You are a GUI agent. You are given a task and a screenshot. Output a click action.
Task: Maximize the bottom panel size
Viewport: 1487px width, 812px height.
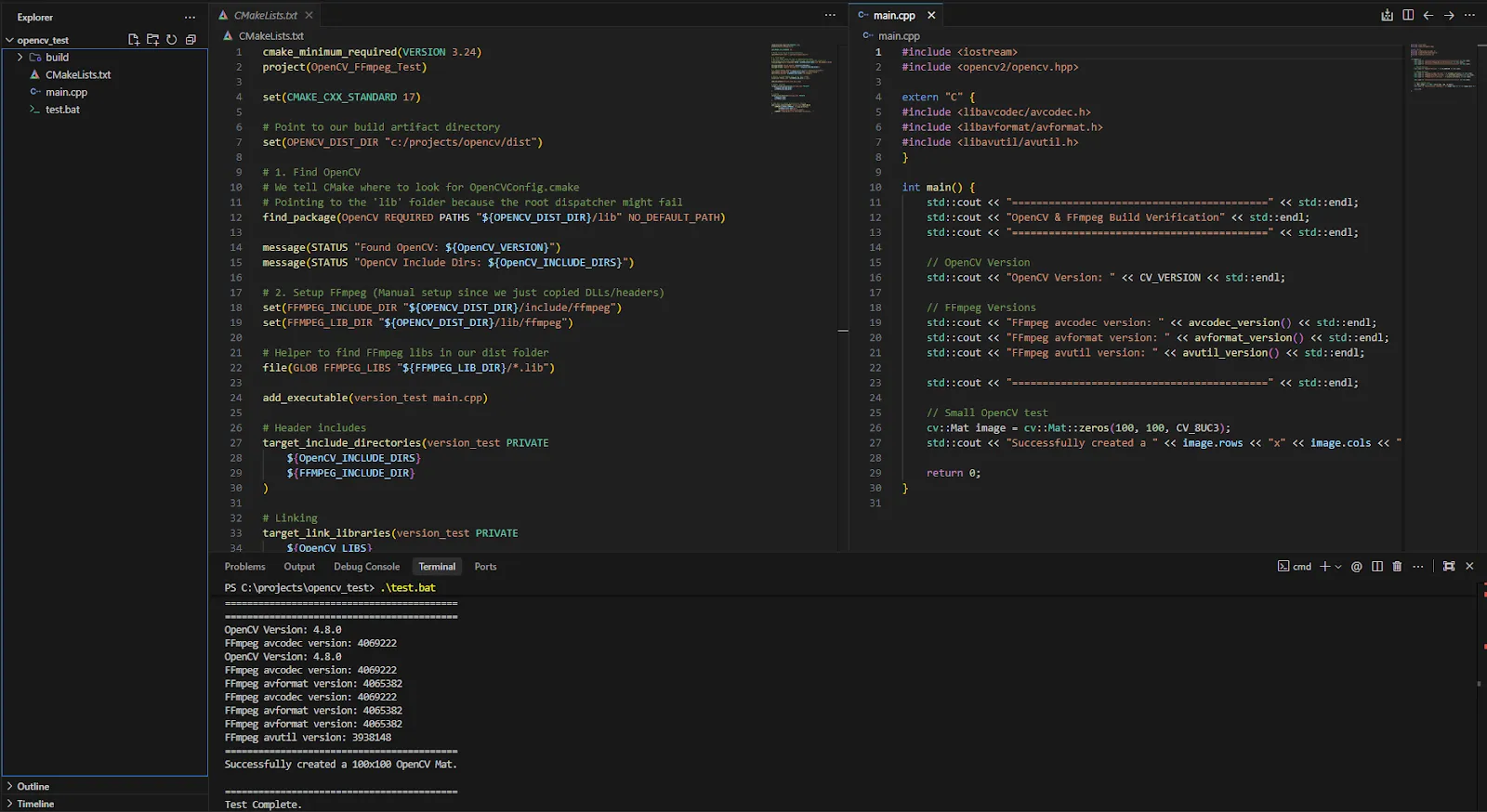(1449, 566)
